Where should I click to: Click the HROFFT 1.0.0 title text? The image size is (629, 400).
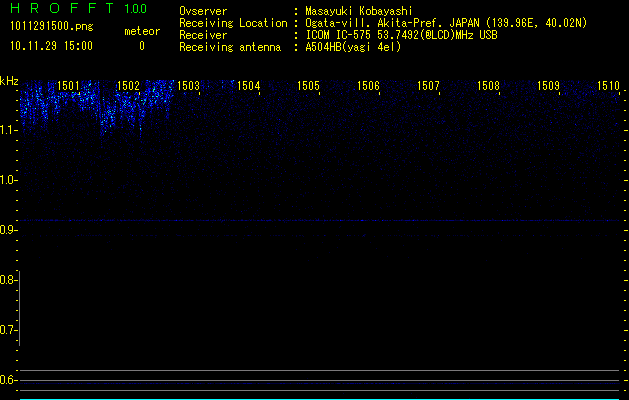(x=78, y=8)
